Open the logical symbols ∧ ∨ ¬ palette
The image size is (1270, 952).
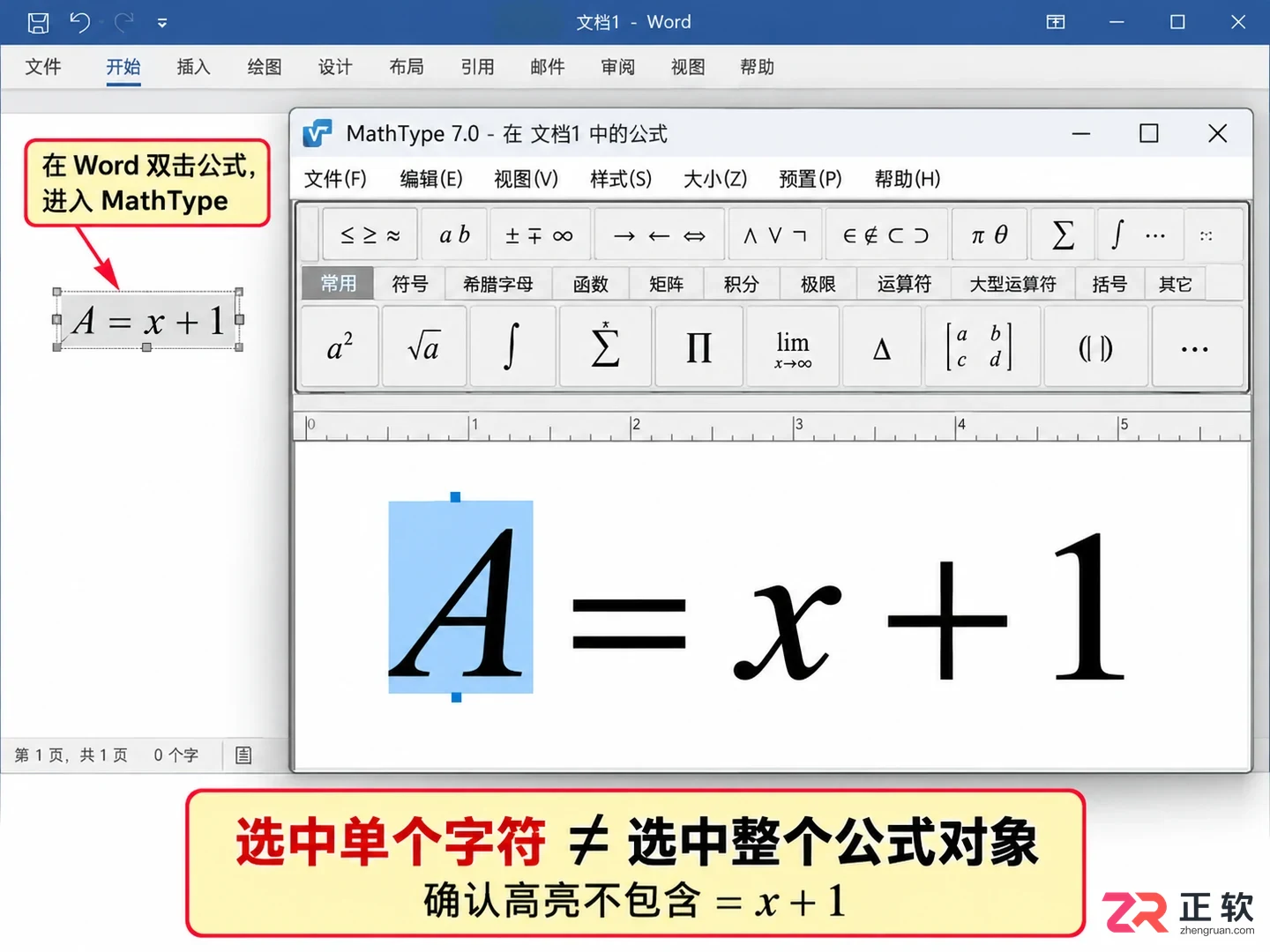click(775, 235)
